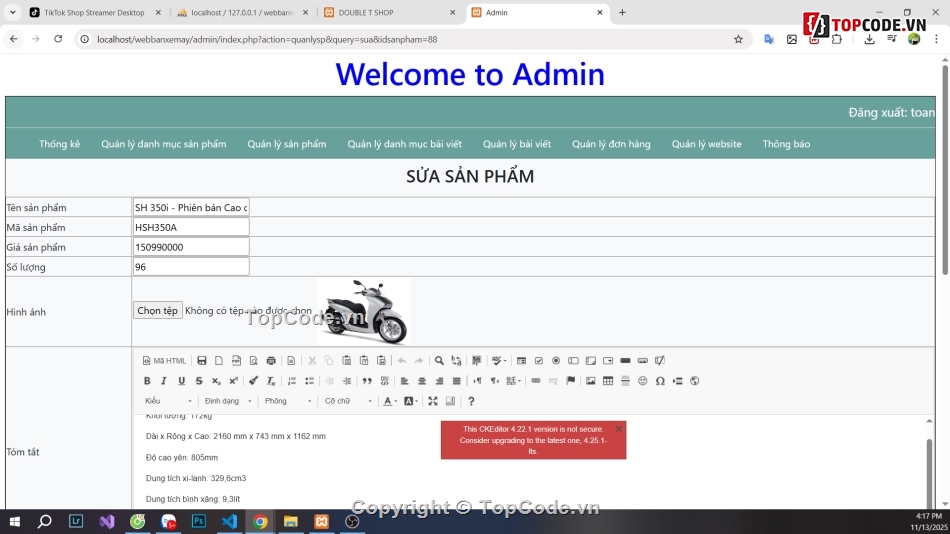
Task: Toggle Bold formatting in editor
Action: pyautogui.click(x=147, y=381)
